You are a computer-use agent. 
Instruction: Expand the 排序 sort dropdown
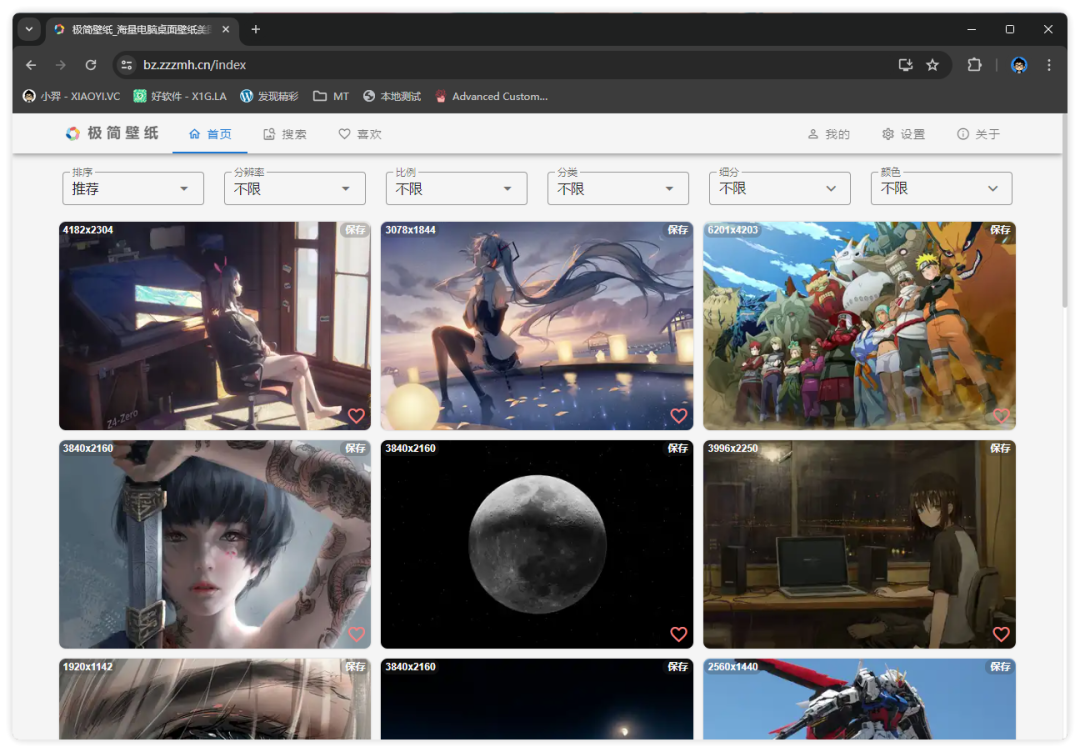pyautogui.click(x=133, y=188)
